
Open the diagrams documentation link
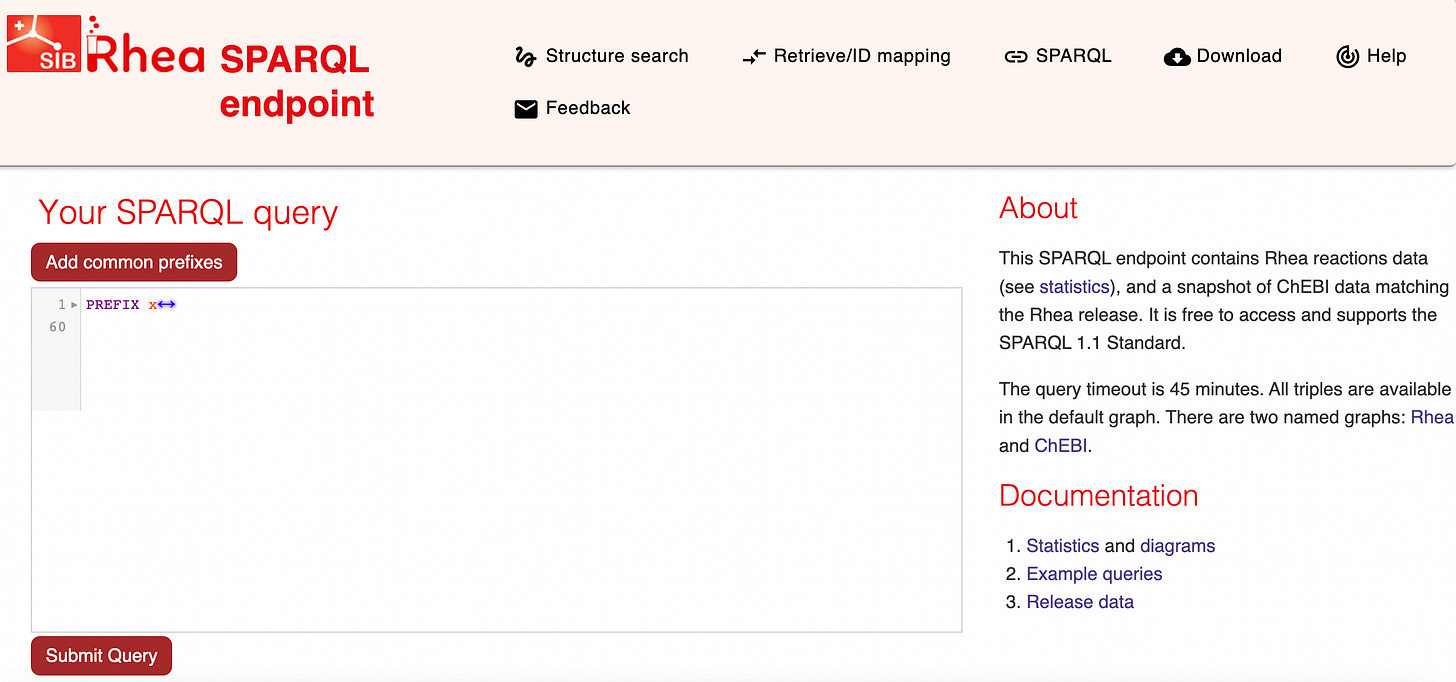point(1178,546)
